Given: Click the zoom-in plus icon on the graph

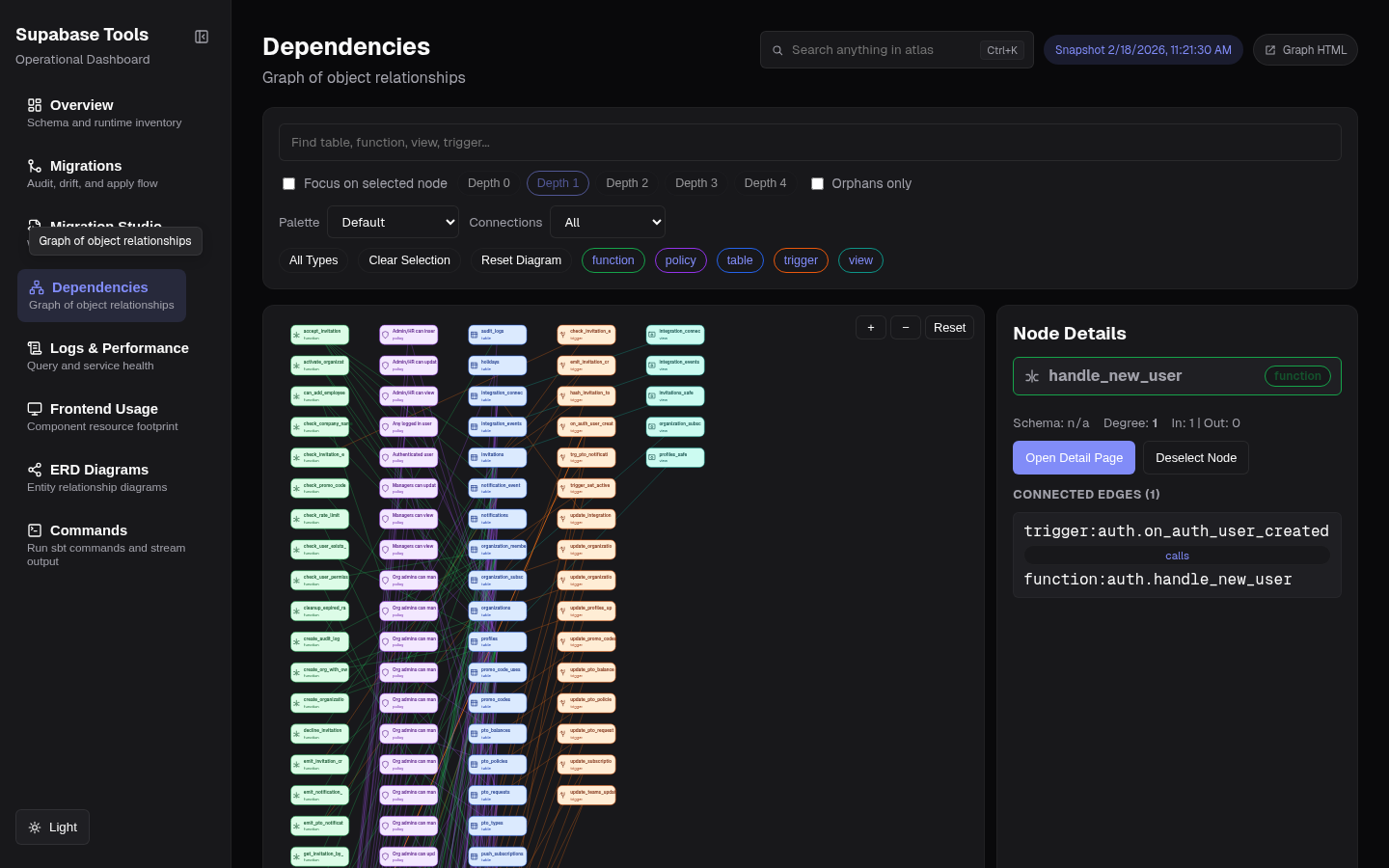Looking at the screenshot, I should point(870,327).
